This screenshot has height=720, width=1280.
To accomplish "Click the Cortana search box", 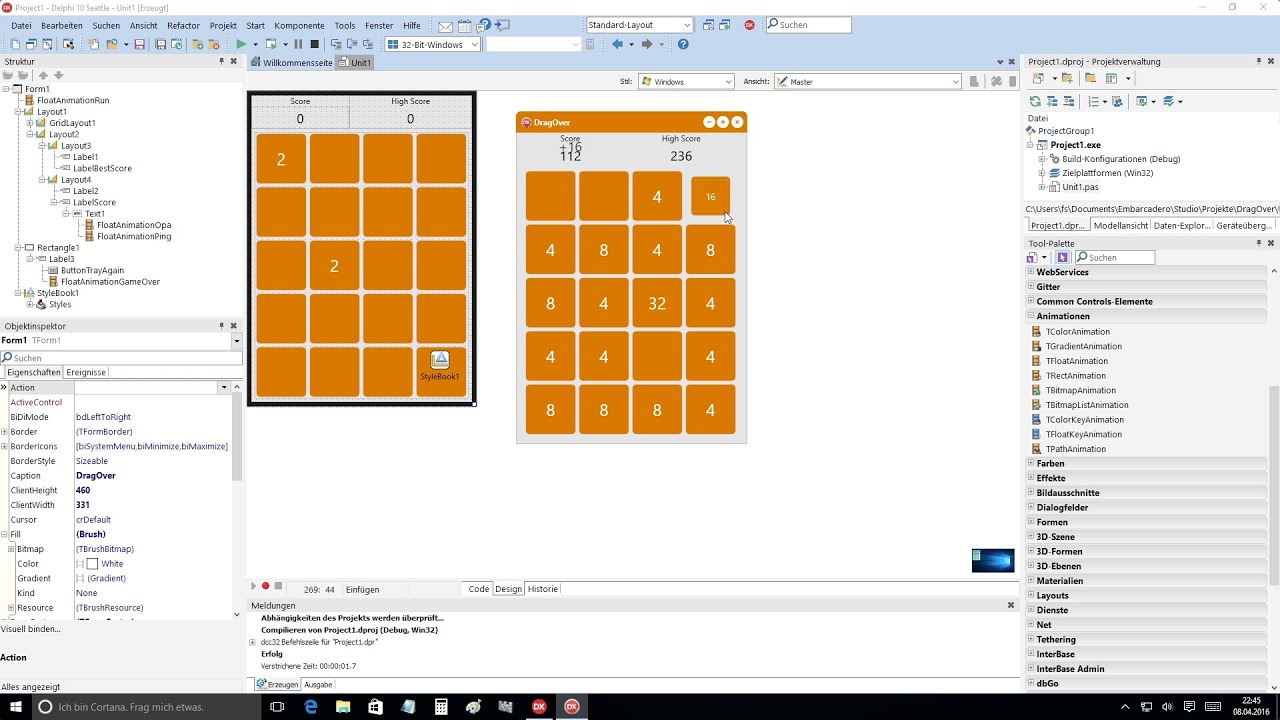I will (144, 707).
